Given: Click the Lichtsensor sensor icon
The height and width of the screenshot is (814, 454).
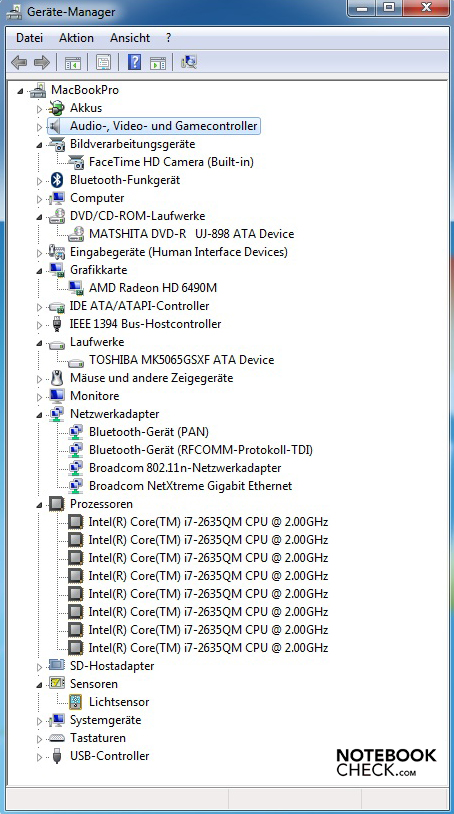Looking at the screenshot, I should 76,702.
